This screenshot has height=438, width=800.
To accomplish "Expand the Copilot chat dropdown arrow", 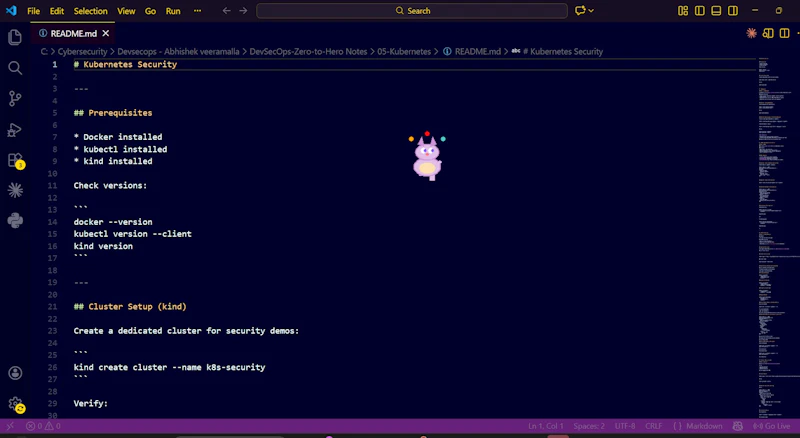I will pyautogui.click(x=591, y=11).
